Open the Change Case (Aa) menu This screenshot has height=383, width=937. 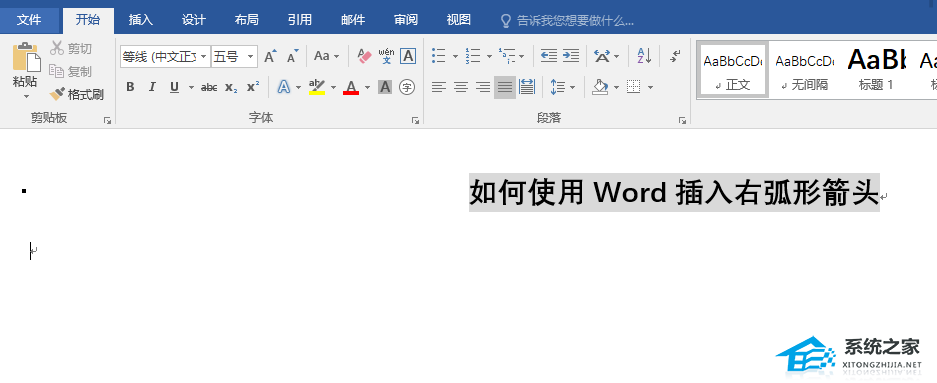[x=326, y=56]
